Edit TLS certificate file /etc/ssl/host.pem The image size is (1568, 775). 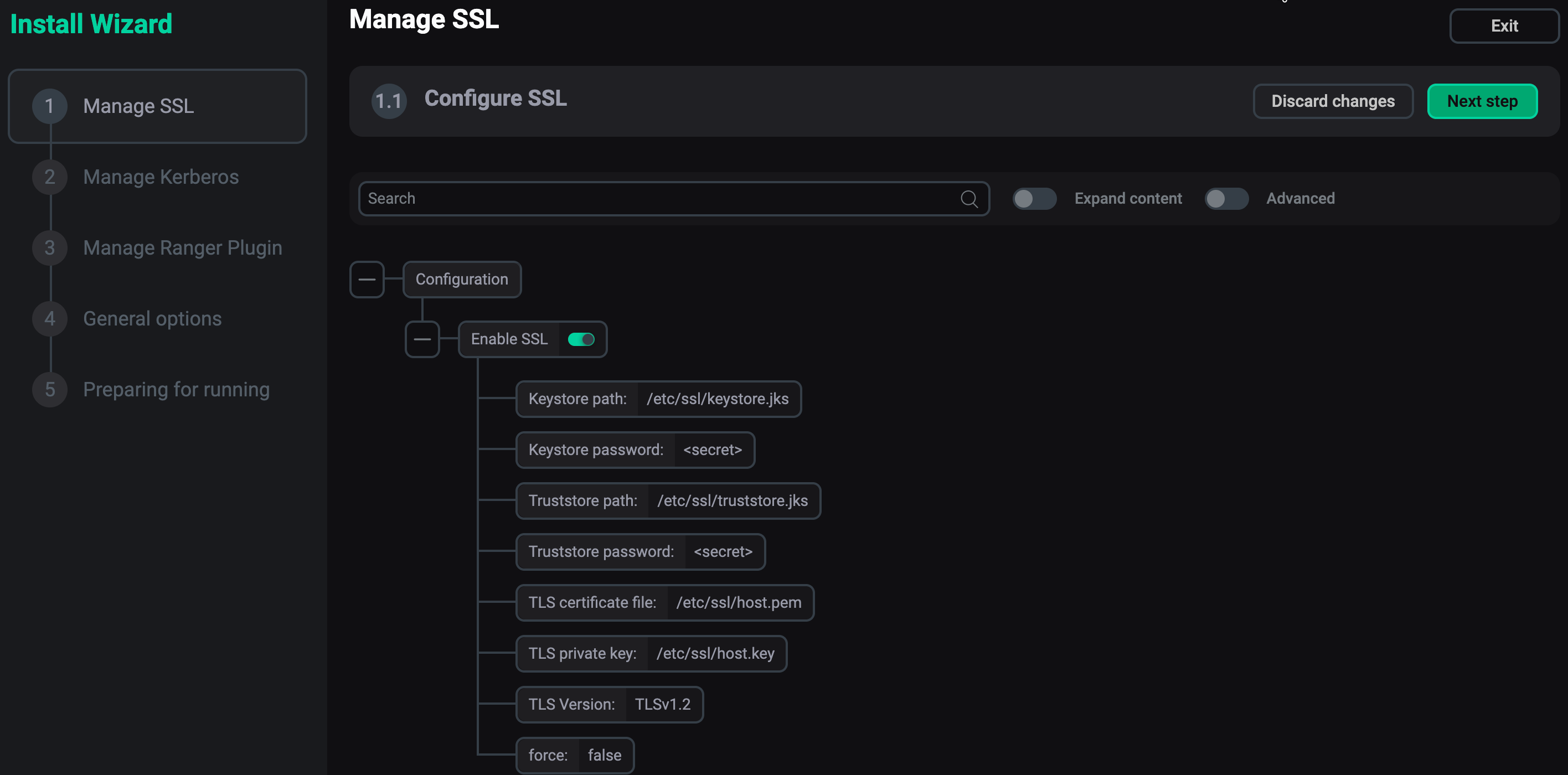point(739,603)
